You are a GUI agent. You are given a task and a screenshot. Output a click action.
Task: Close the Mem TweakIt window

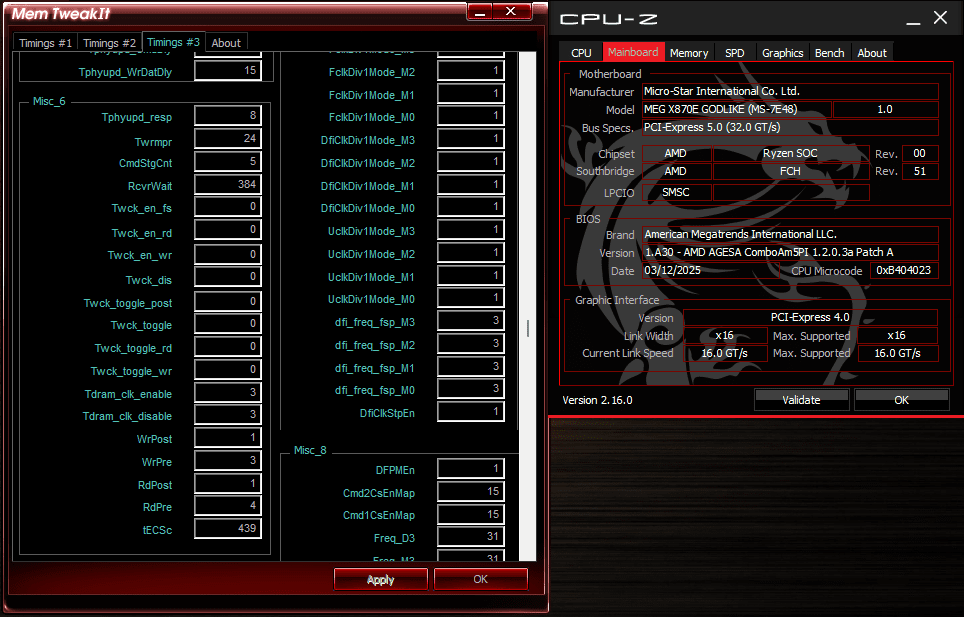point(511,12)
